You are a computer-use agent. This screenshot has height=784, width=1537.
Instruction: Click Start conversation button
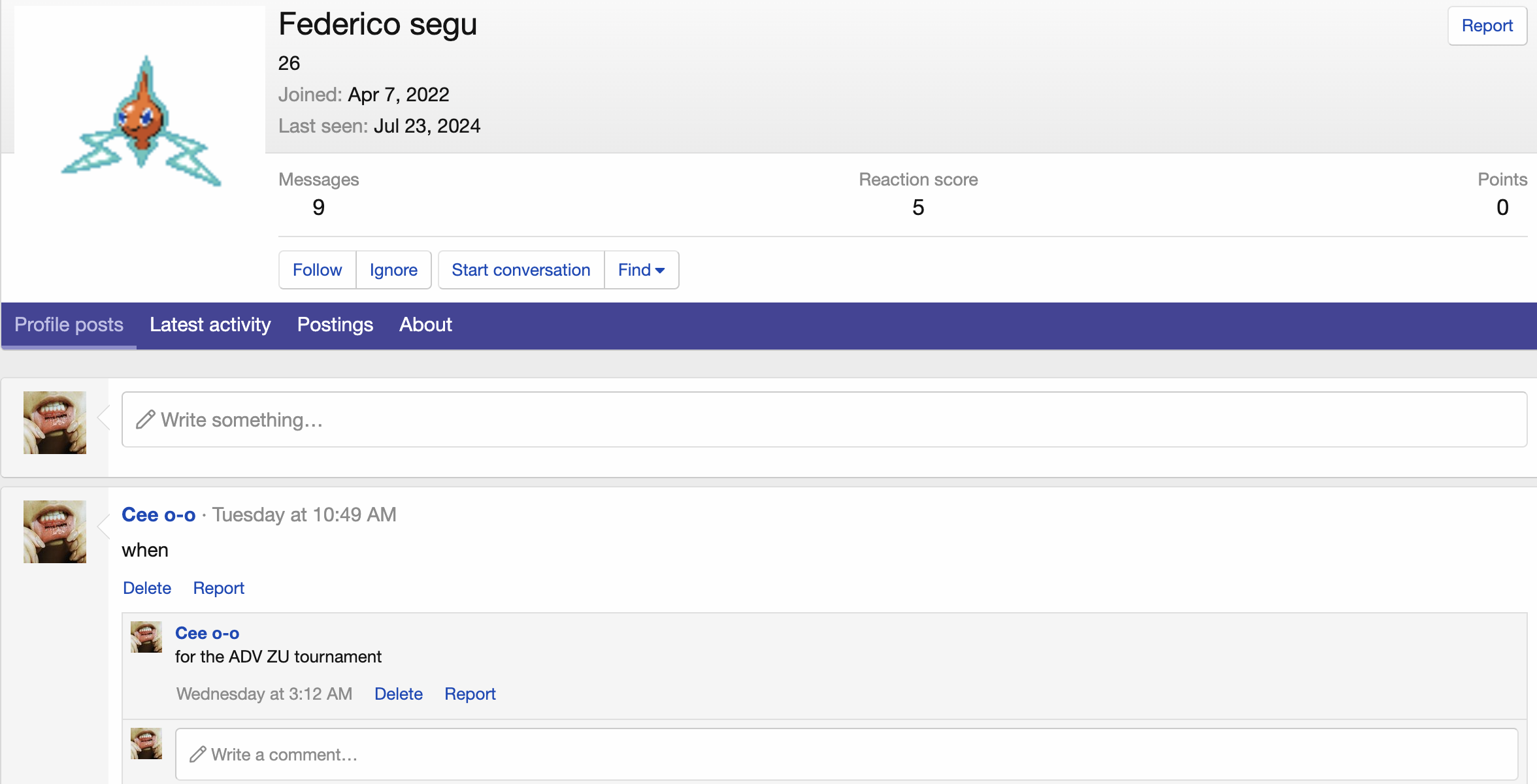tap(521, 270)
